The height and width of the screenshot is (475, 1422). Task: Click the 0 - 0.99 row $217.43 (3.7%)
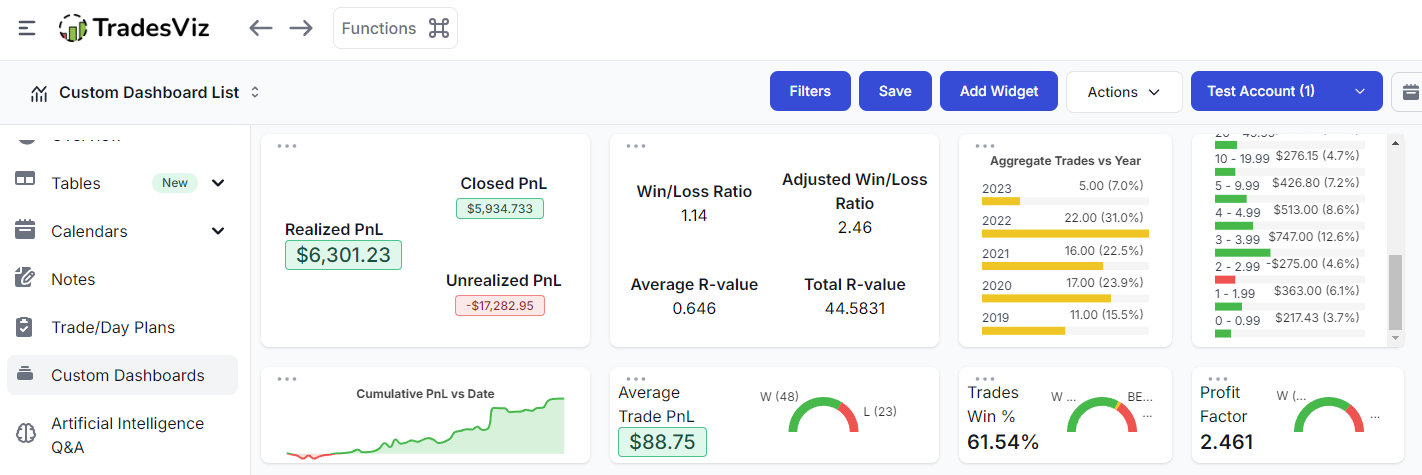(1316, 317)
